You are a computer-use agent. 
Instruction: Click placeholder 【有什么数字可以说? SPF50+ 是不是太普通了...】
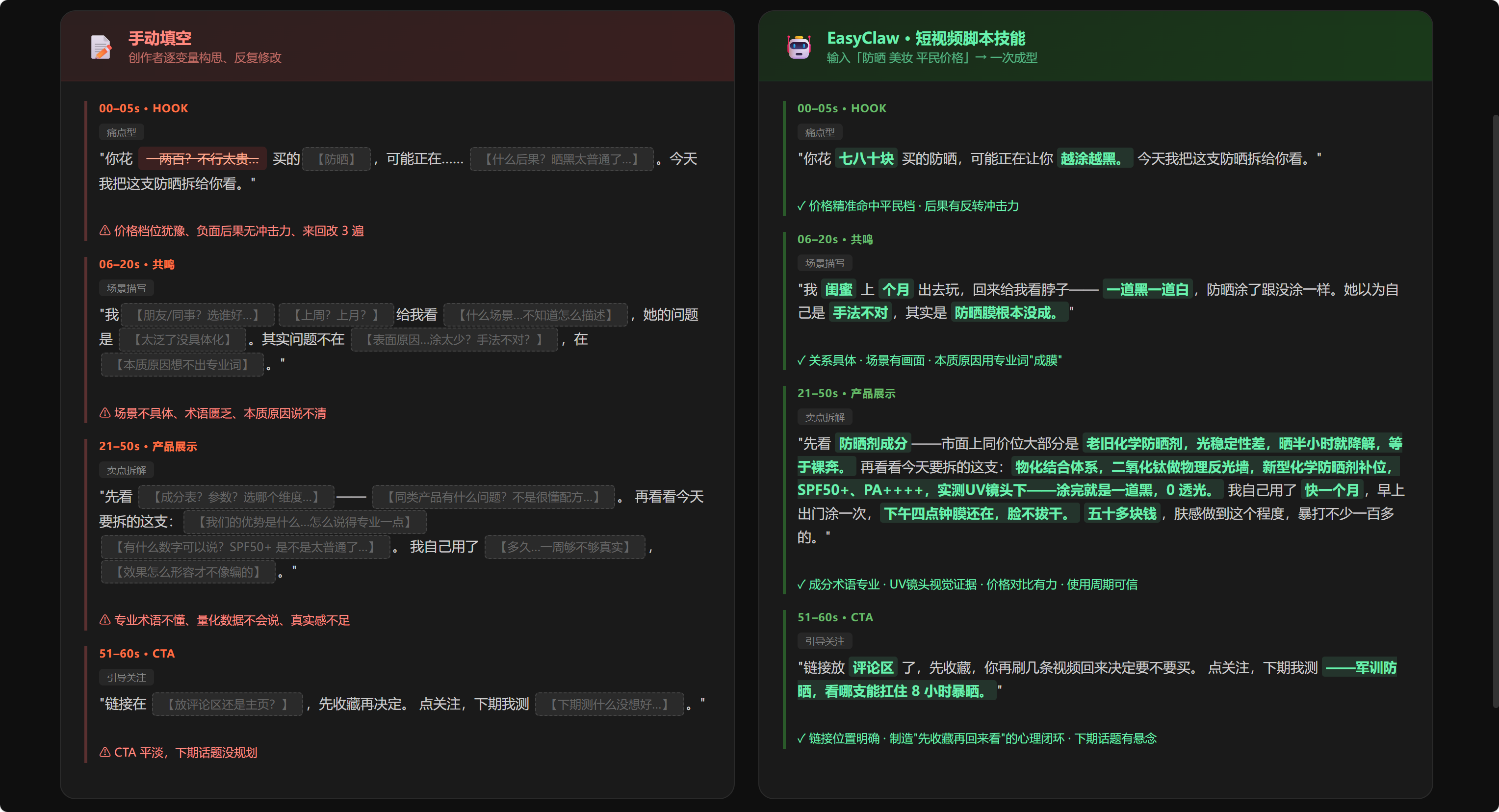point(246,547)
